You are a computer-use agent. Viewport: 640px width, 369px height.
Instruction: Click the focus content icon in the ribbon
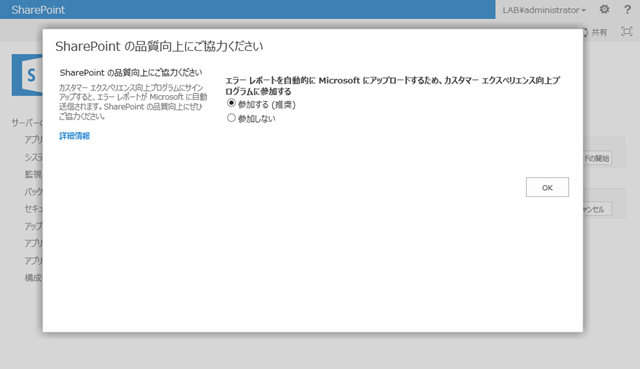click(627, 31)
